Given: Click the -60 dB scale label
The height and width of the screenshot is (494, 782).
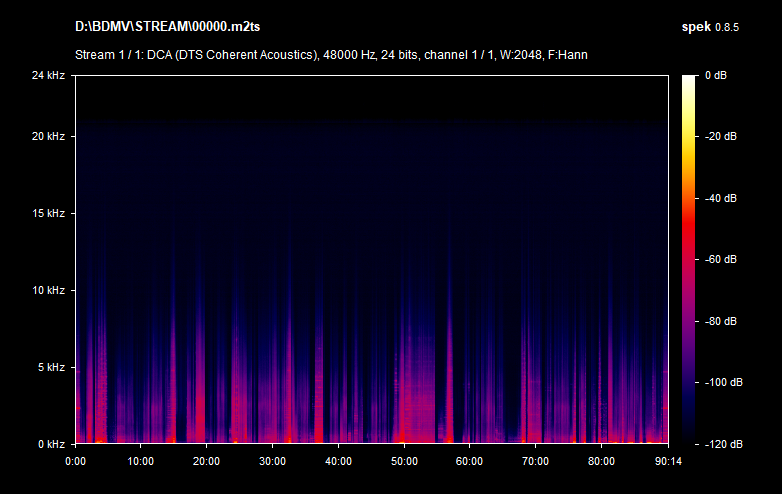Looking at the screenshot, I should point(721,259).
